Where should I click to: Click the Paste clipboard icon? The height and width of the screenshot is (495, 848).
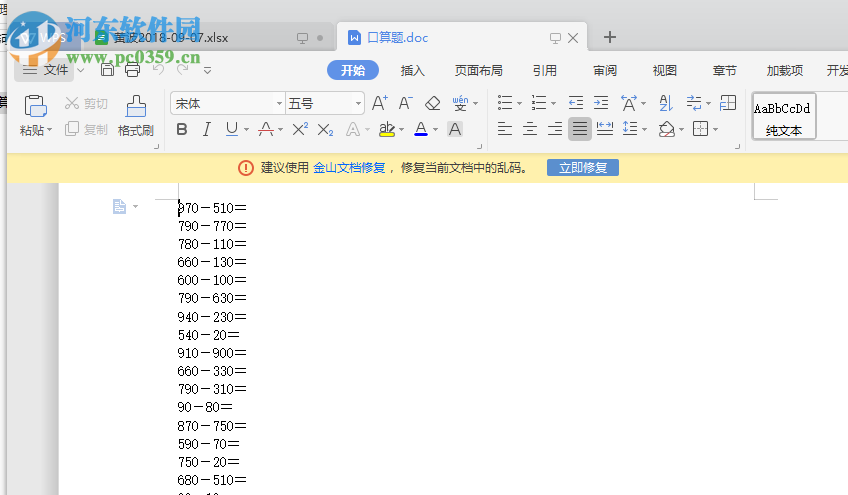point(35,106)
